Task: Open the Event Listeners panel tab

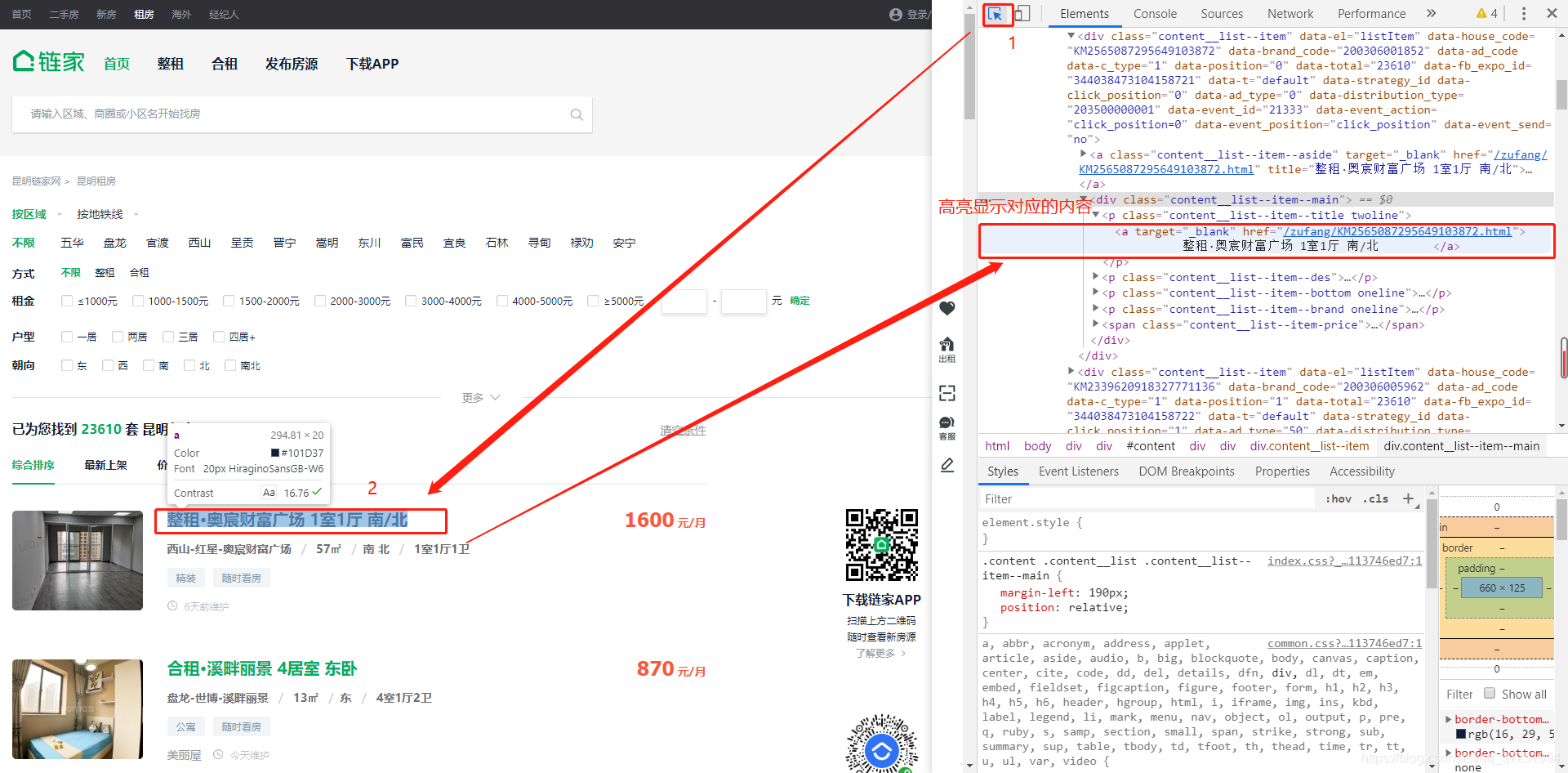Action: [1078, 471]
